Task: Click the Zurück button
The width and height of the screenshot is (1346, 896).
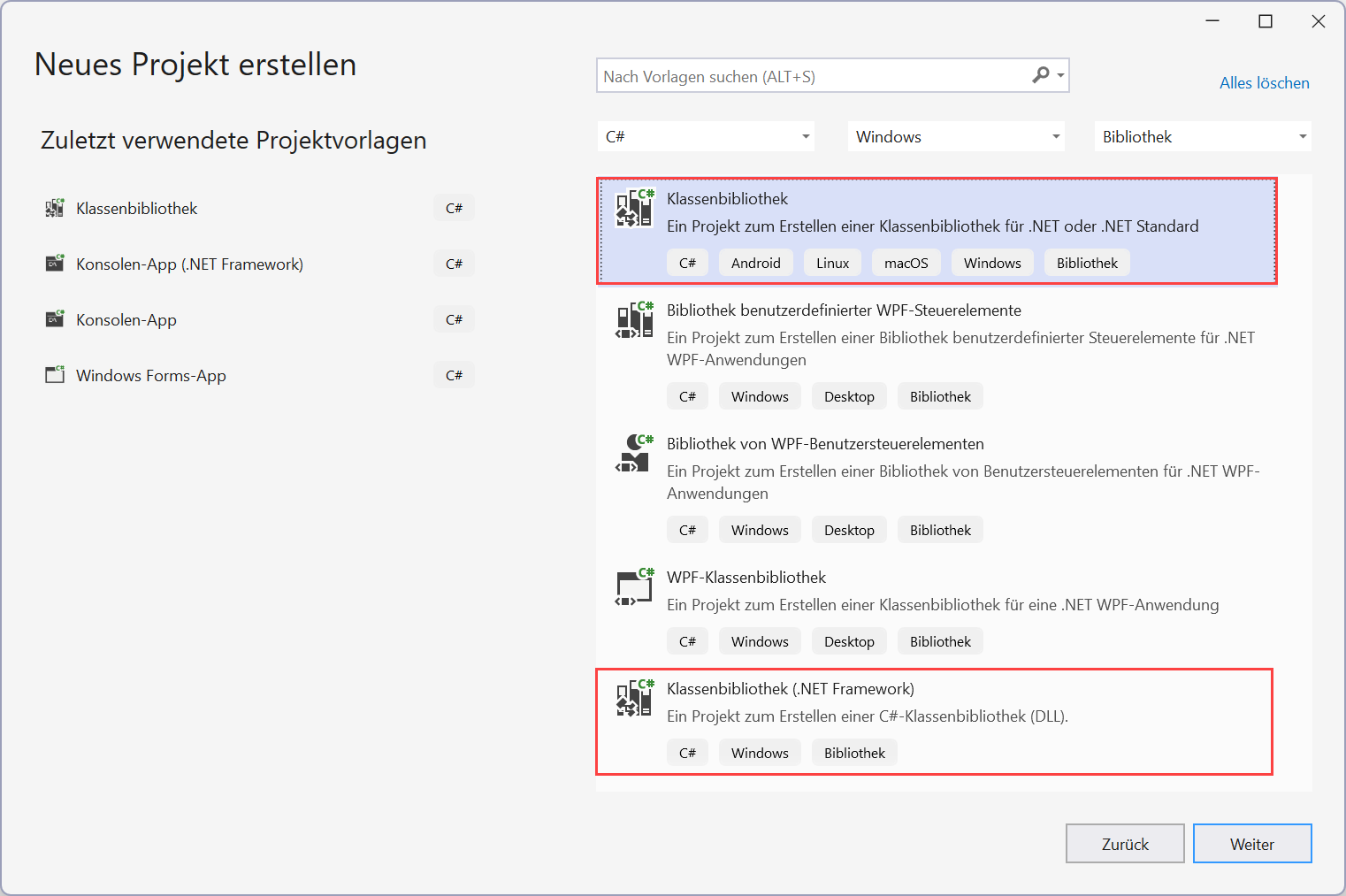Action: coord(1125,843)
